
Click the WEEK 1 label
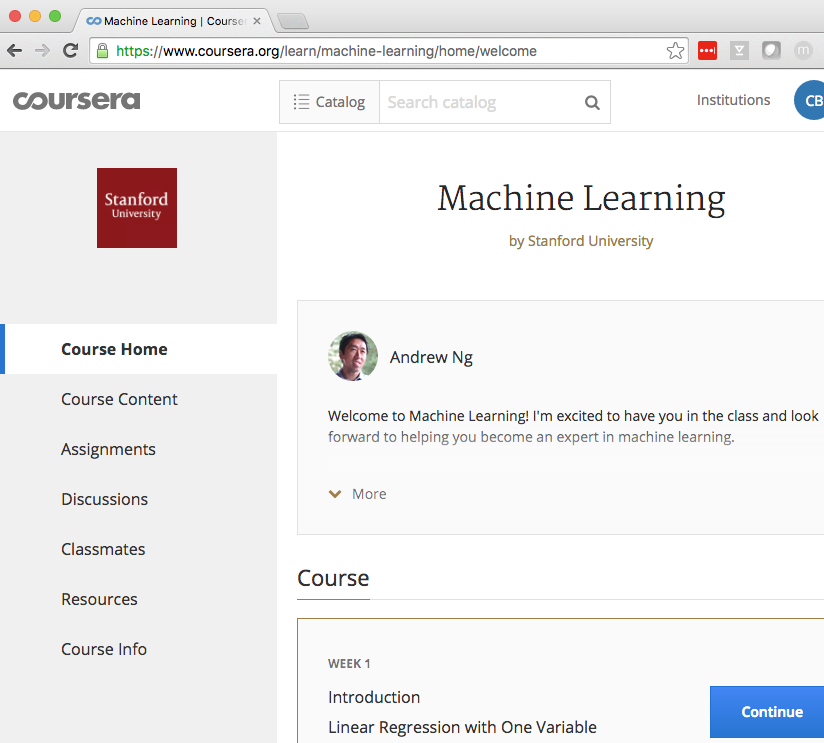[x=349, y=664]
